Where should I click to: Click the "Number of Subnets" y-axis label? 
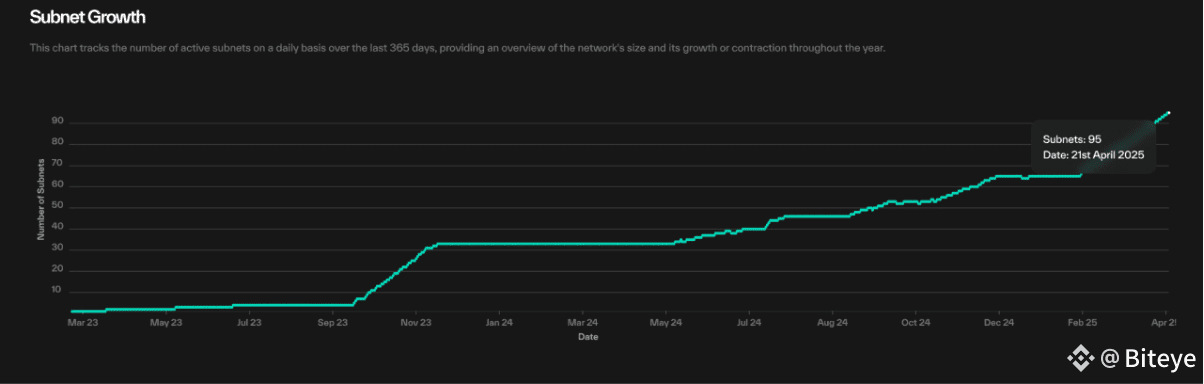(41, 199)
